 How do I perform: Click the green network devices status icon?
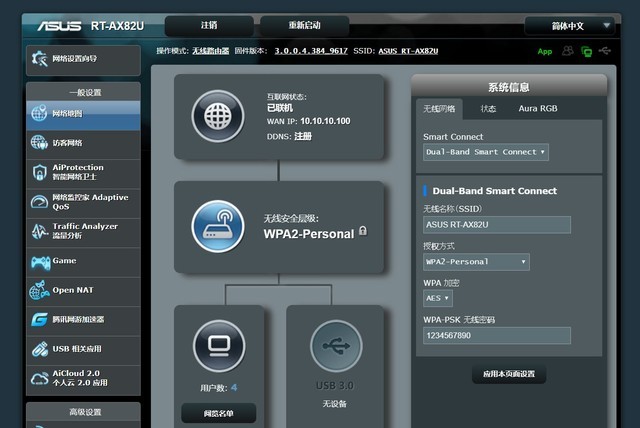(586, 51)
